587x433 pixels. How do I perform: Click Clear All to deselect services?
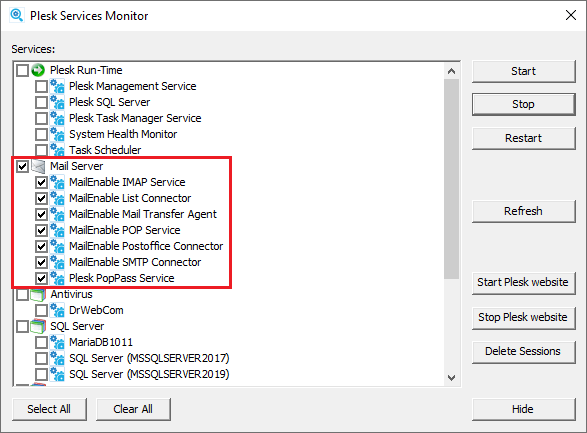point(133,409)
